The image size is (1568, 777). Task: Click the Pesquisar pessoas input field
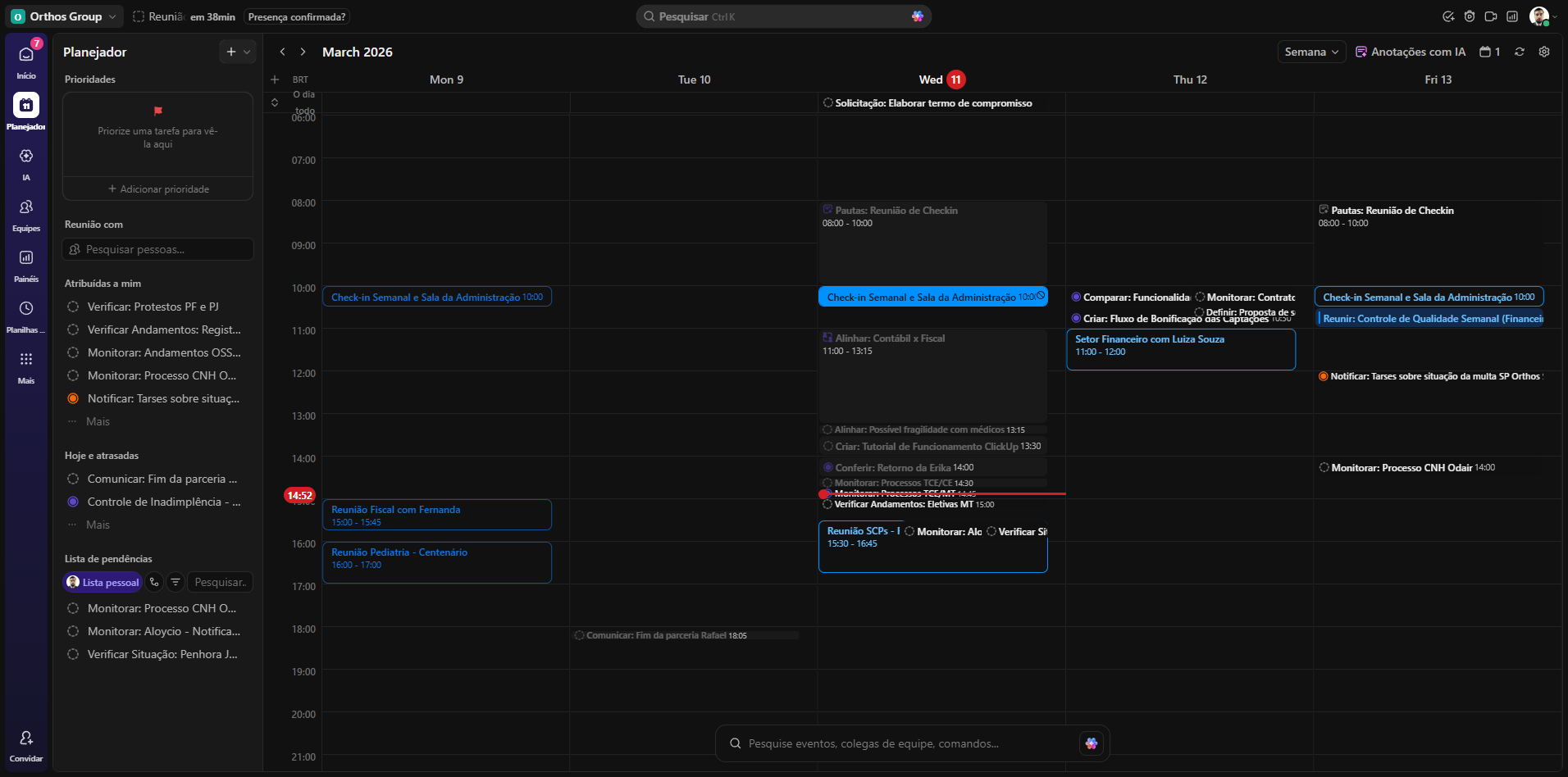coord(158,249)
